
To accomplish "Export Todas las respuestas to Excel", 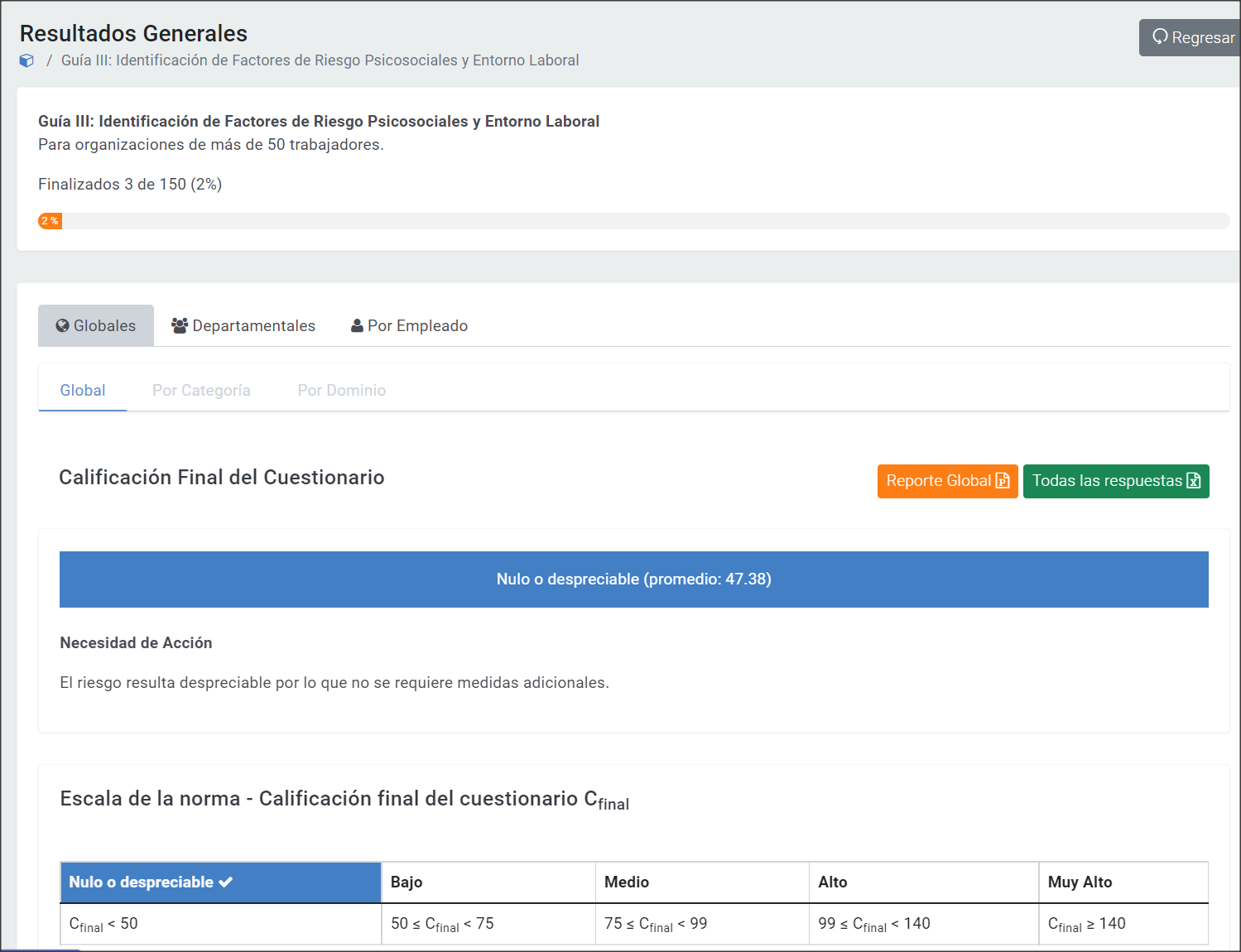I will pyautogui.click(x=1116, y=481).
